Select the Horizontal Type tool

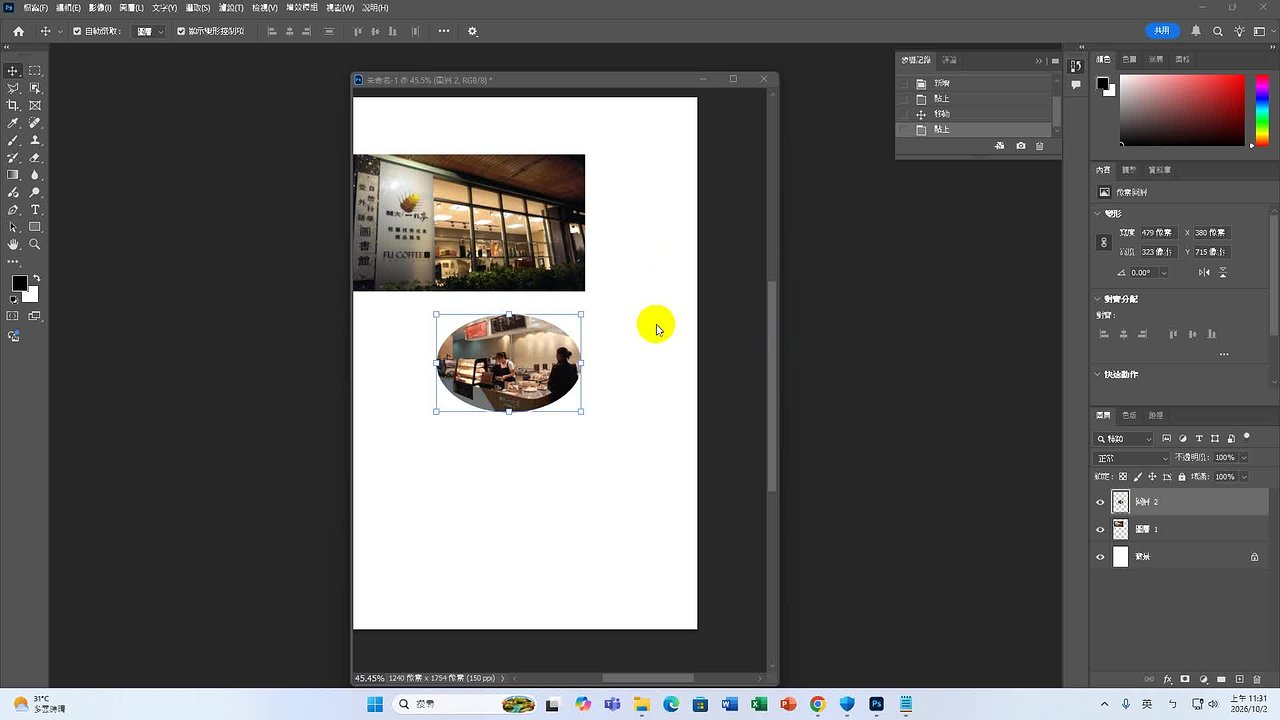[35, 210]
